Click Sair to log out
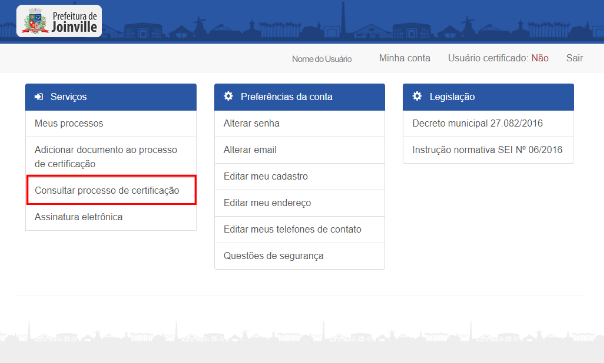 pyautogui.click(x=574, y=58)
